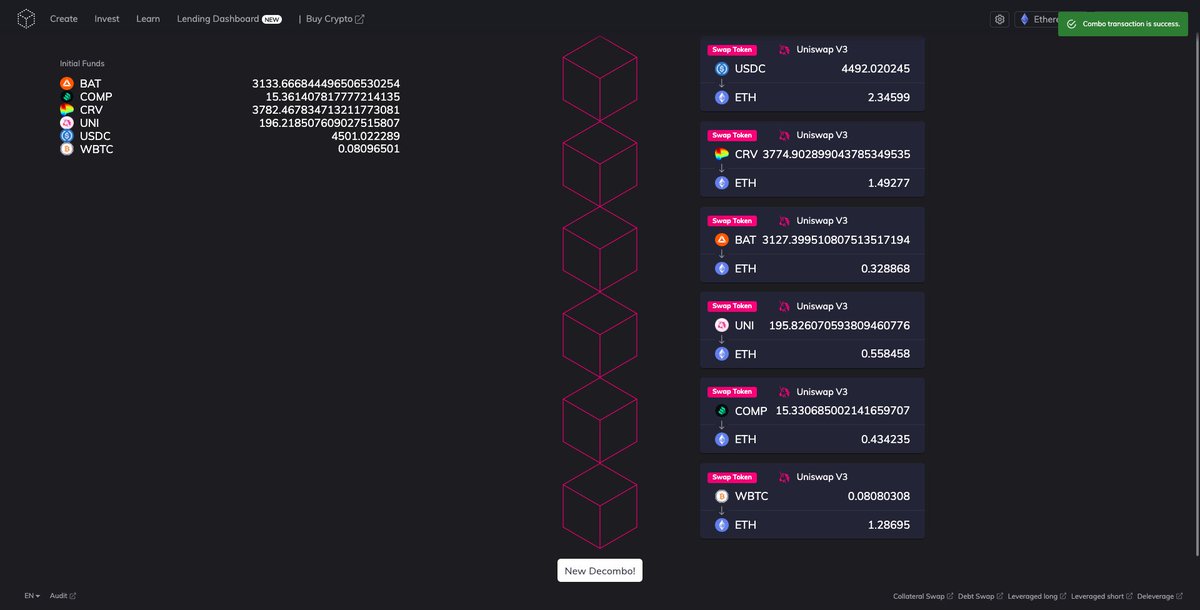Click the BAT token icon in the swap card
Viewport: 1200px width, 610px height.
coord(722,240)
